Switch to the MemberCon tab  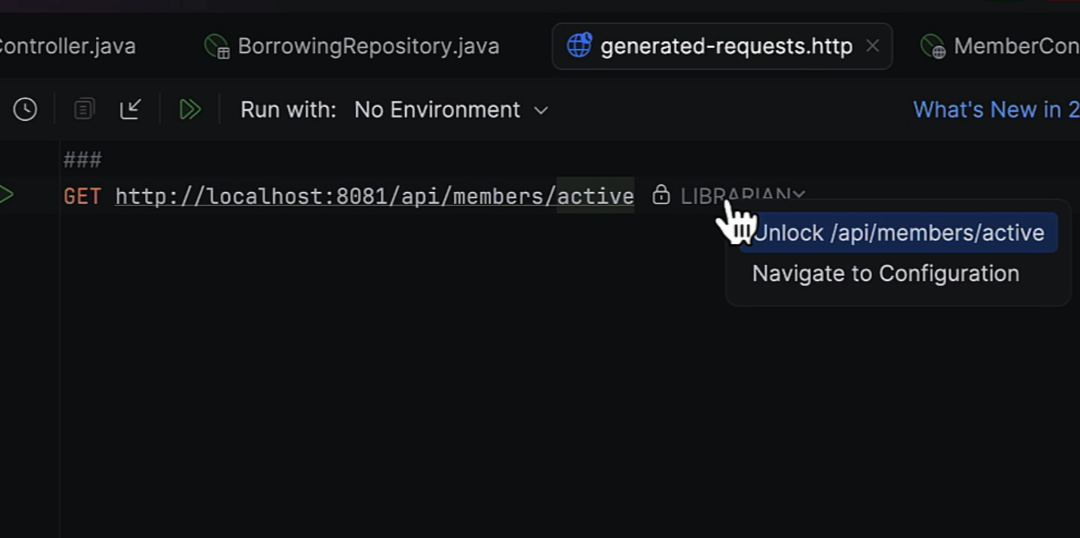coord(1000,46)
